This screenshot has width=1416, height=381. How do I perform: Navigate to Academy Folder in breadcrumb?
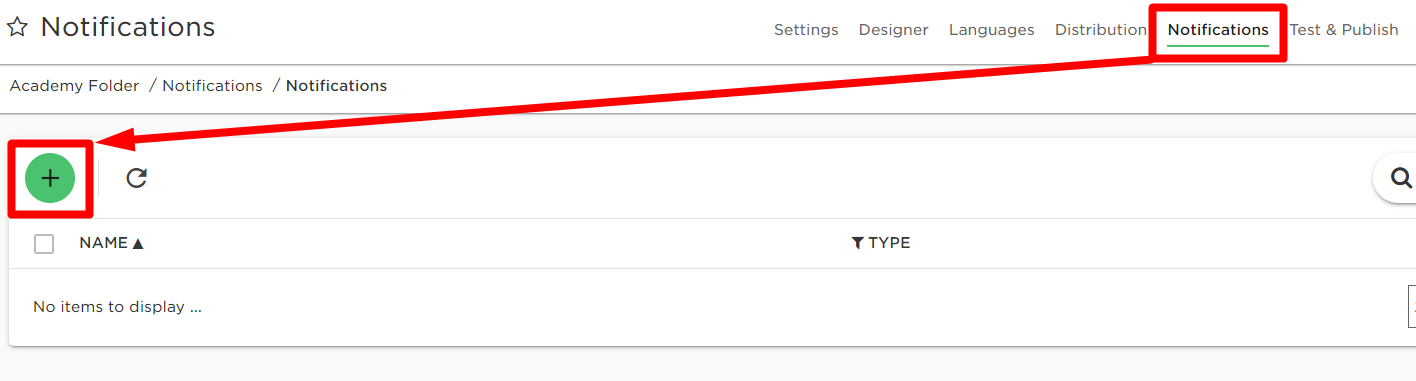pyautogui.click(x=74, y=86)
